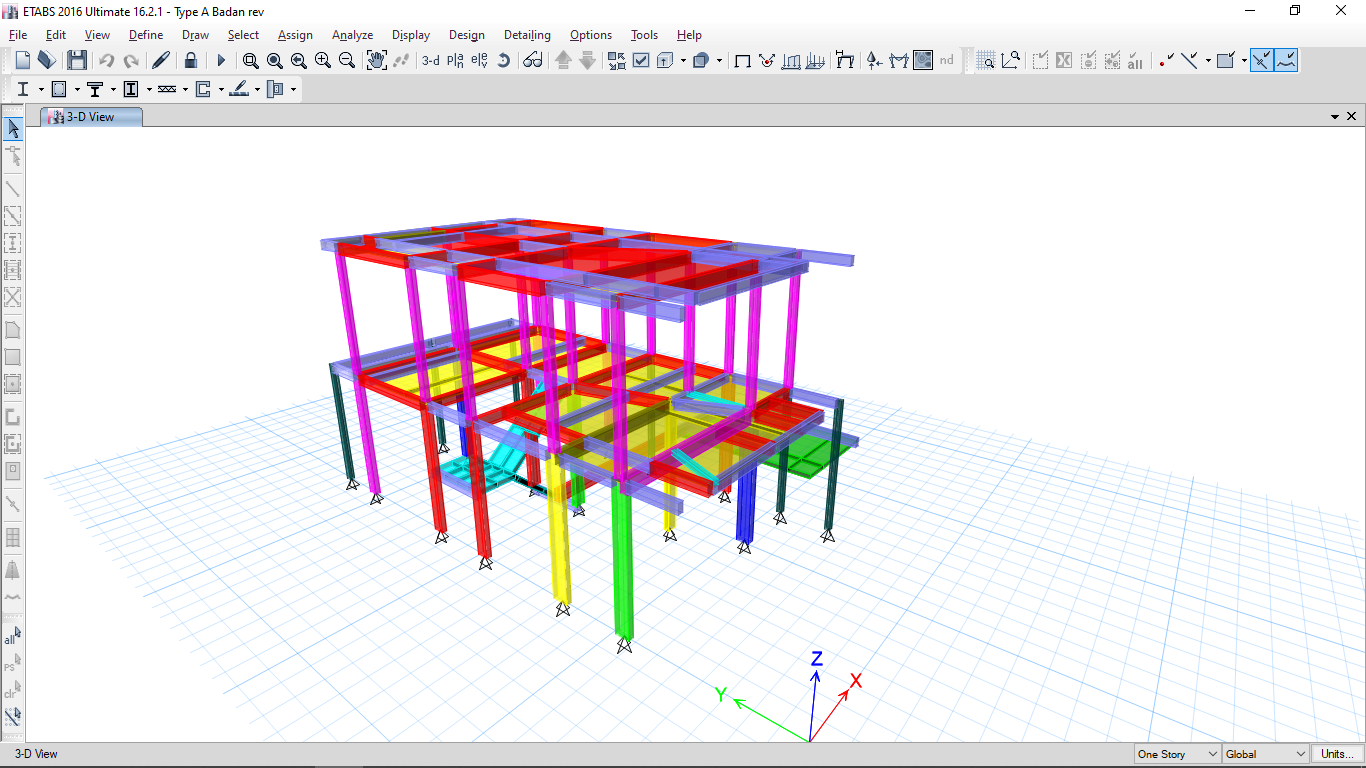Click the Run Analysis play arrow
This screenshot has height=768, width=1366.
point(221,60)
